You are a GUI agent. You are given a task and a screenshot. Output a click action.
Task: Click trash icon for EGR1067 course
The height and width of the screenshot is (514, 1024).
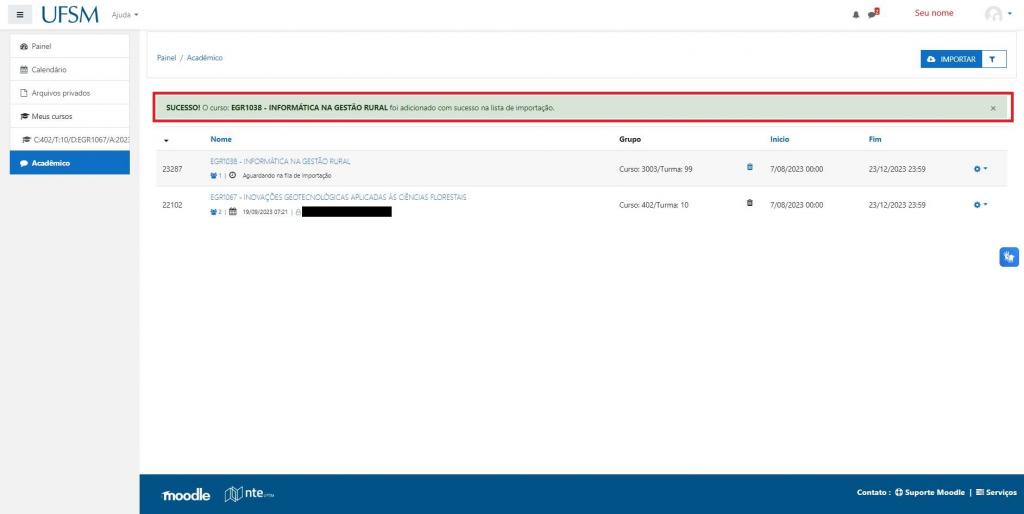coord(750,204)
